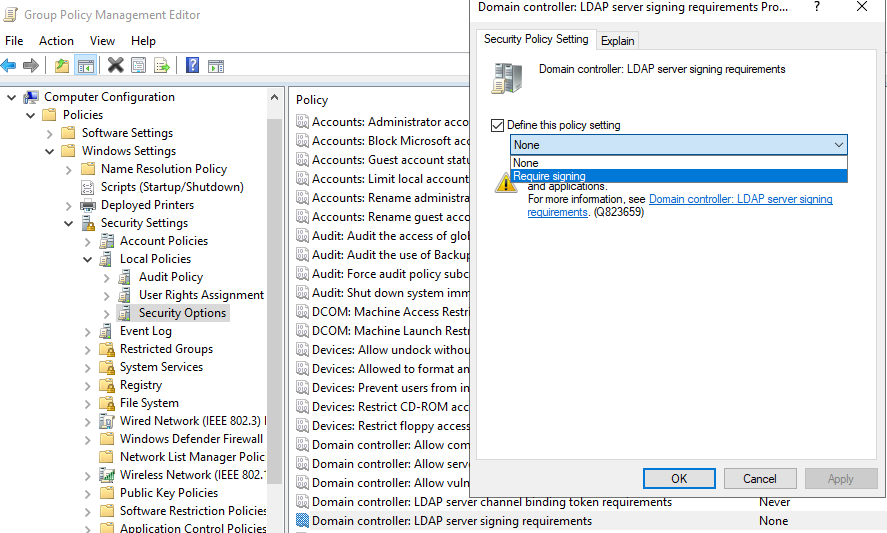
Task: Select Windows Defender Firewall tree item
Action: pyautogui.click(x=191, y=439)
